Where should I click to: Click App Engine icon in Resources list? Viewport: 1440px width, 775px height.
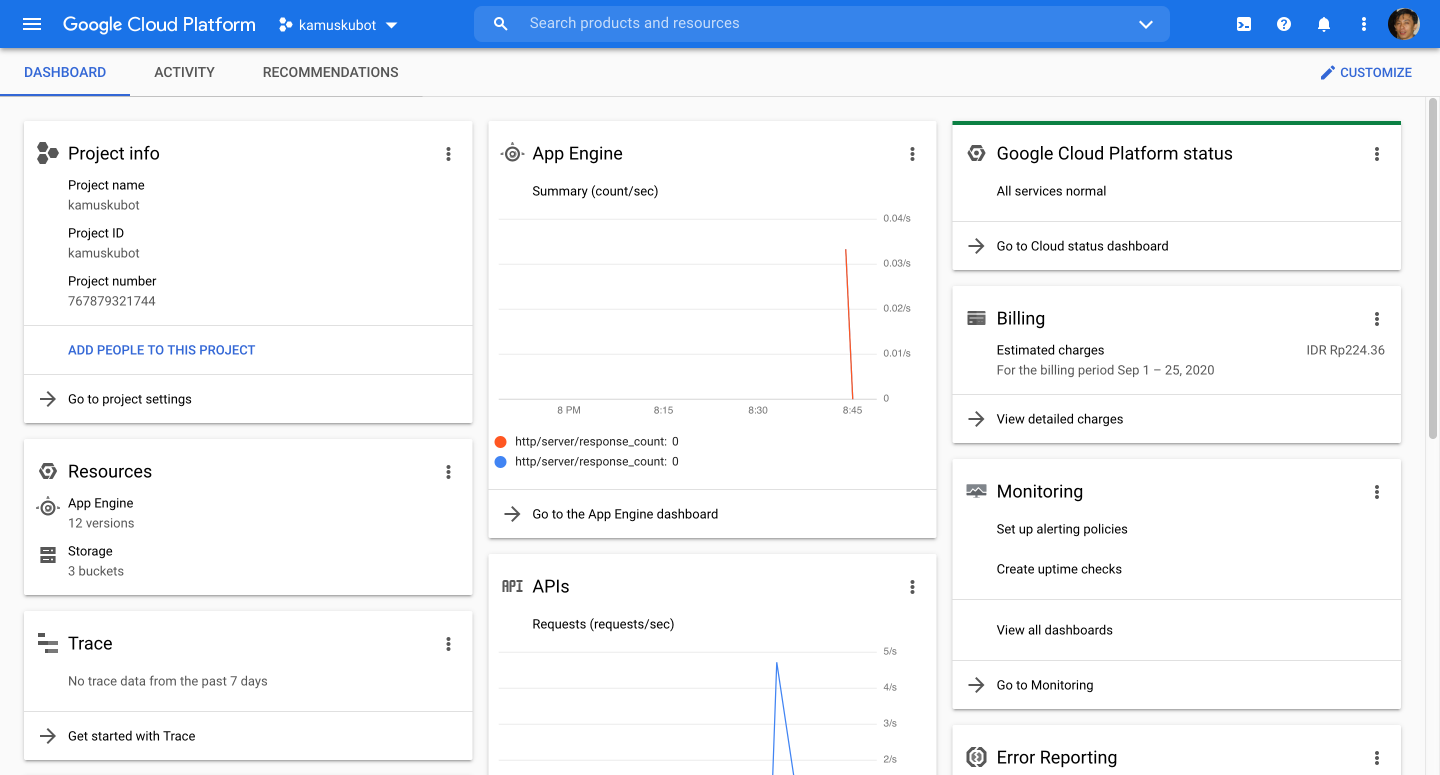click(47, 507)
